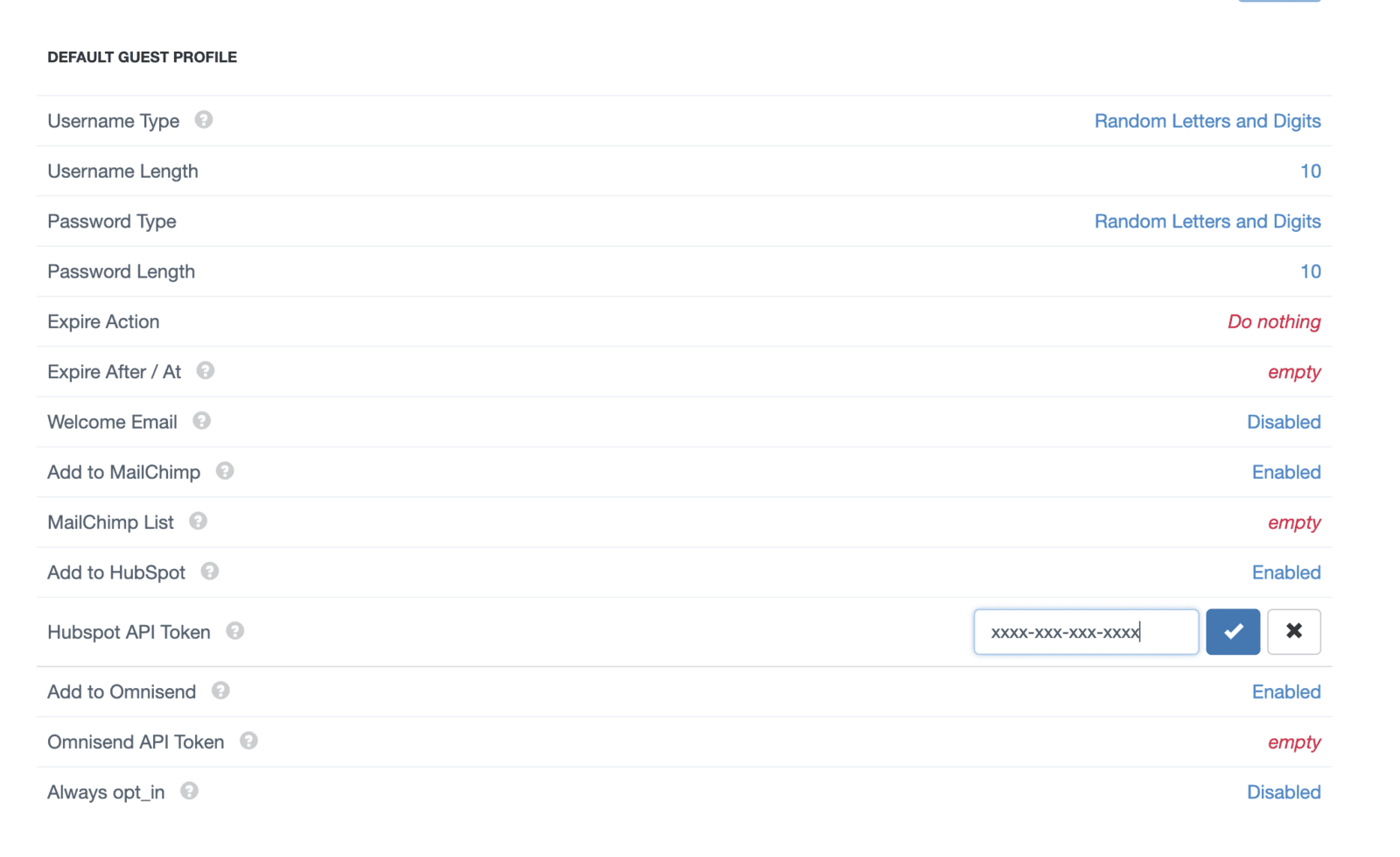Click the Expire After / At label

pyautogui.click(x=114, y=372)
